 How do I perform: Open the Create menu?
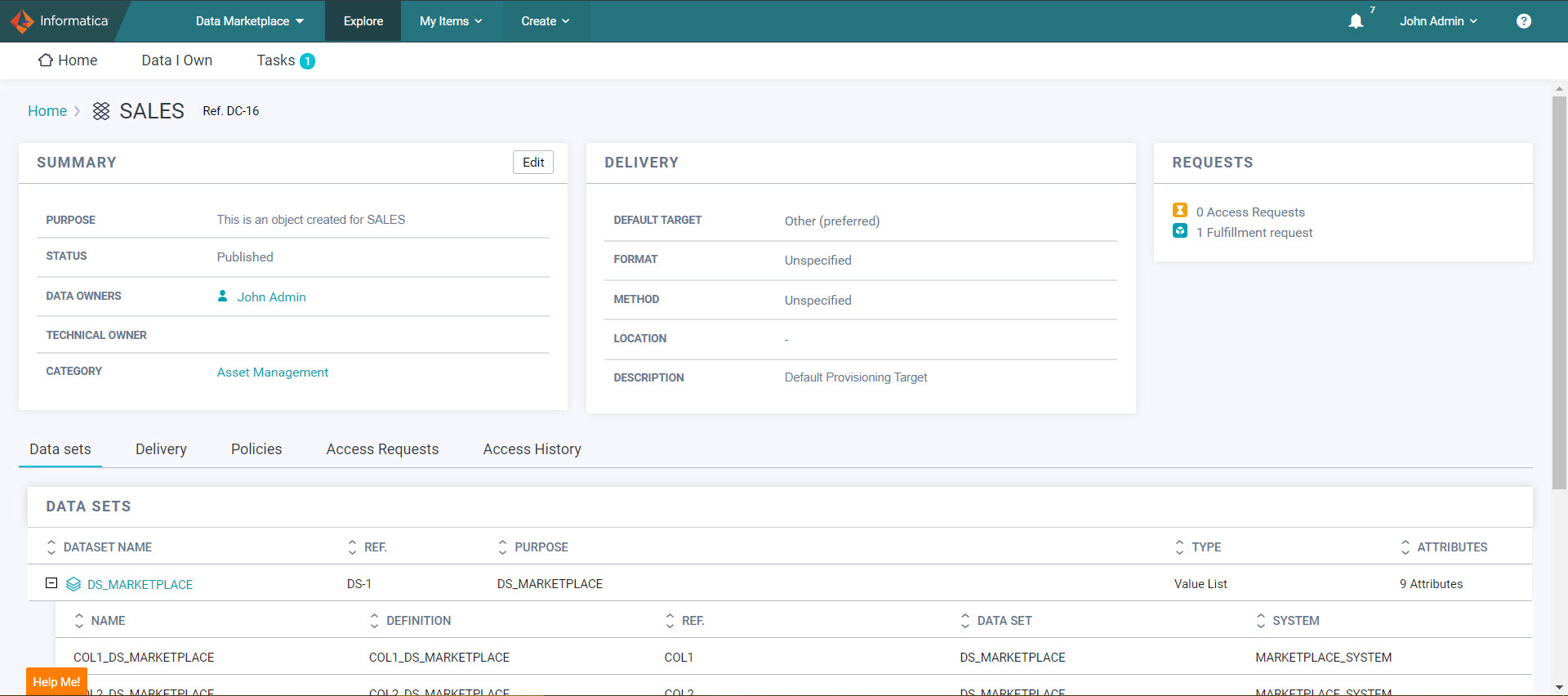point(546,21)
